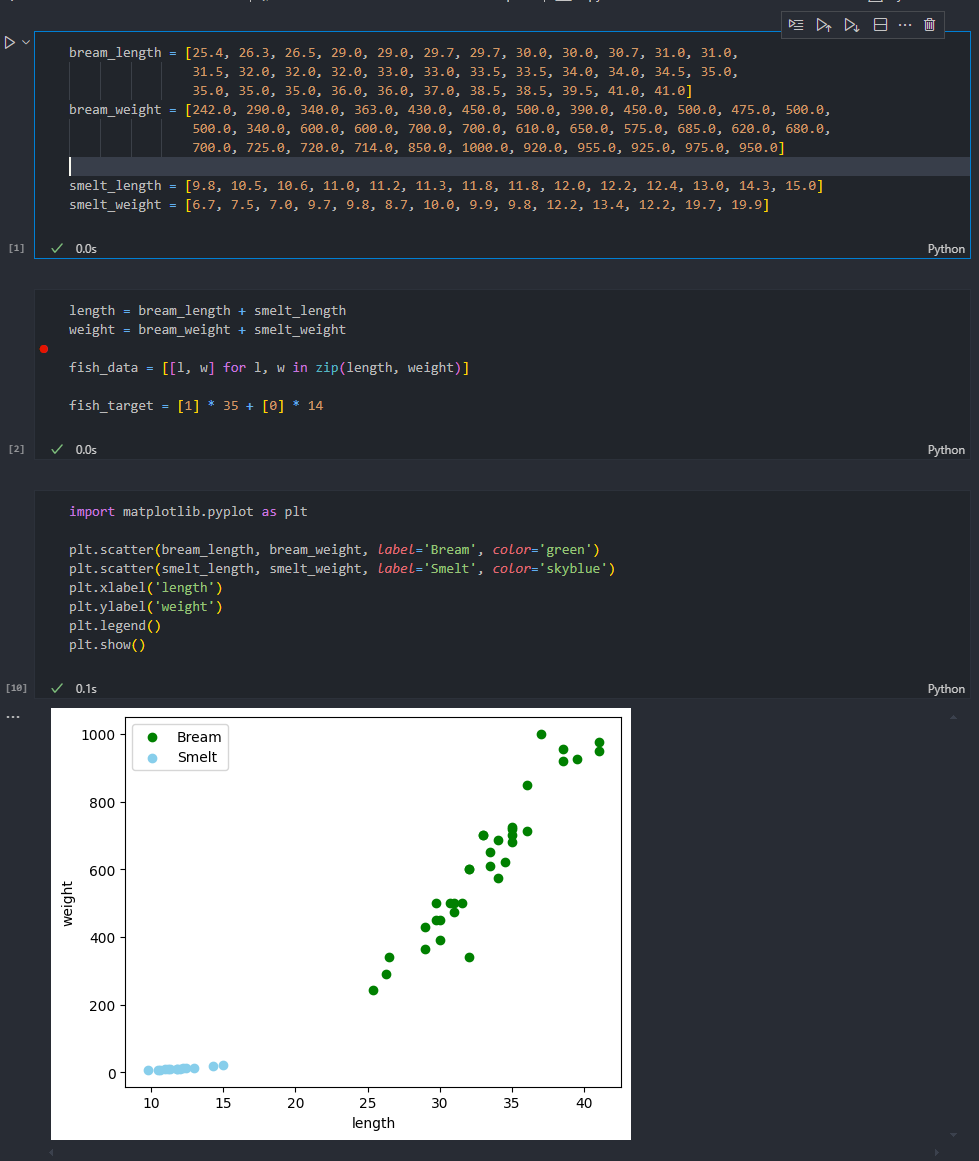
Task: Change language via Python label of third cell
Action: pos(946,689)
